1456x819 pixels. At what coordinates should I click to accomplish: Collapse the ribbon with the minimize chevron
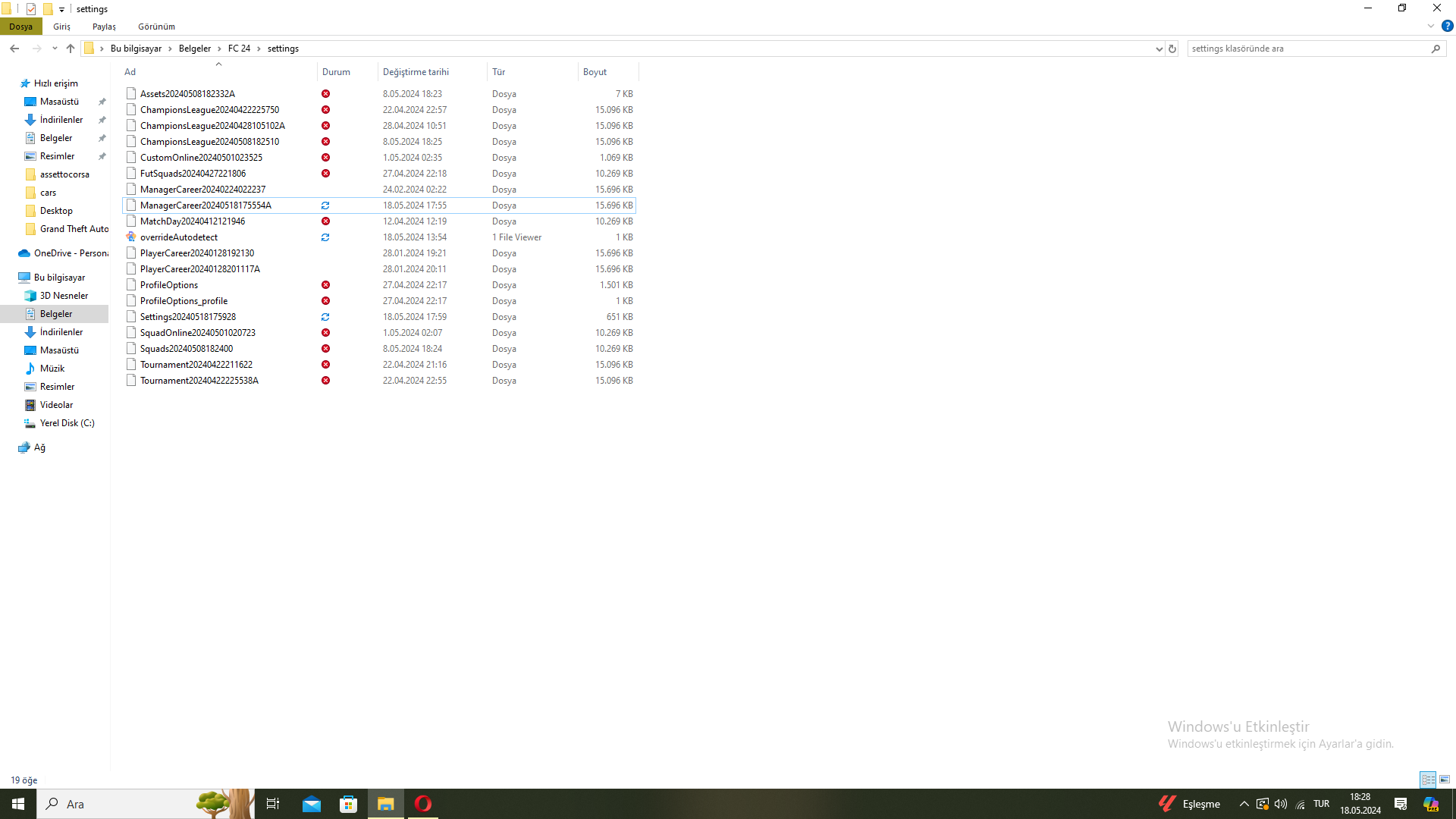point(1431,25)
